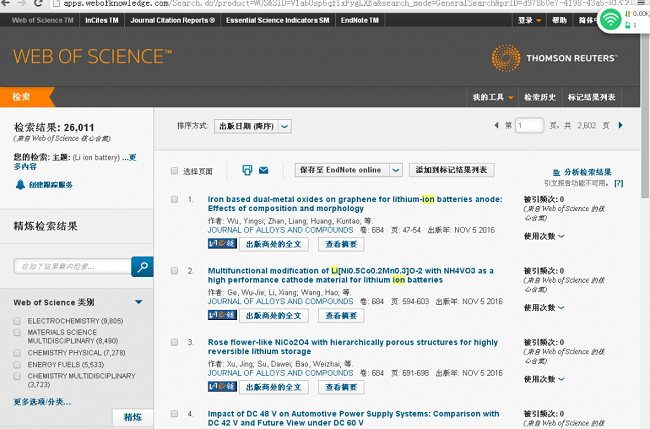Click the browser forward arrow
This screenshot has width=650, height=429.
coord(22,3)
